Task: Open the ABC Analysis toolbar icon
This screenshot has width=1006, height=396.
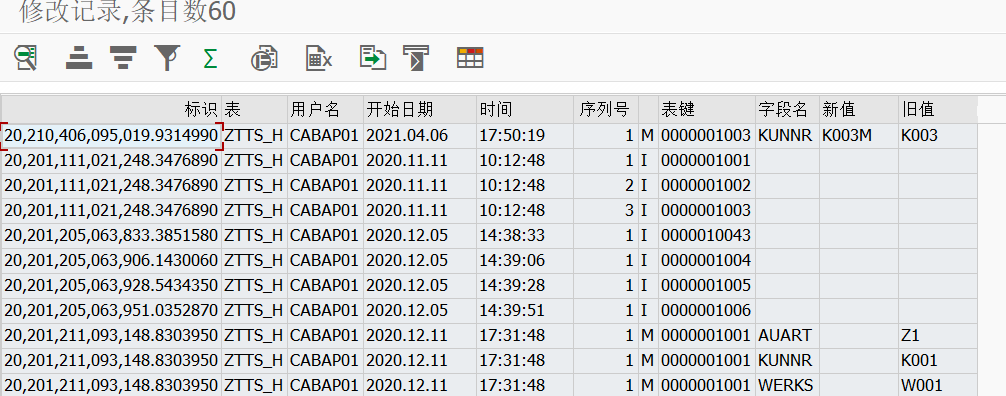Action: [416, 58]
